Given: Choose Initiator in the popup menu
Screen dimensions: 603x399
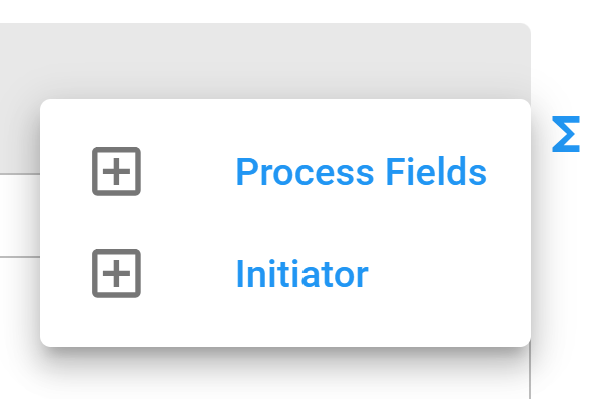Looking at the screenshot, I should (302, 274).
